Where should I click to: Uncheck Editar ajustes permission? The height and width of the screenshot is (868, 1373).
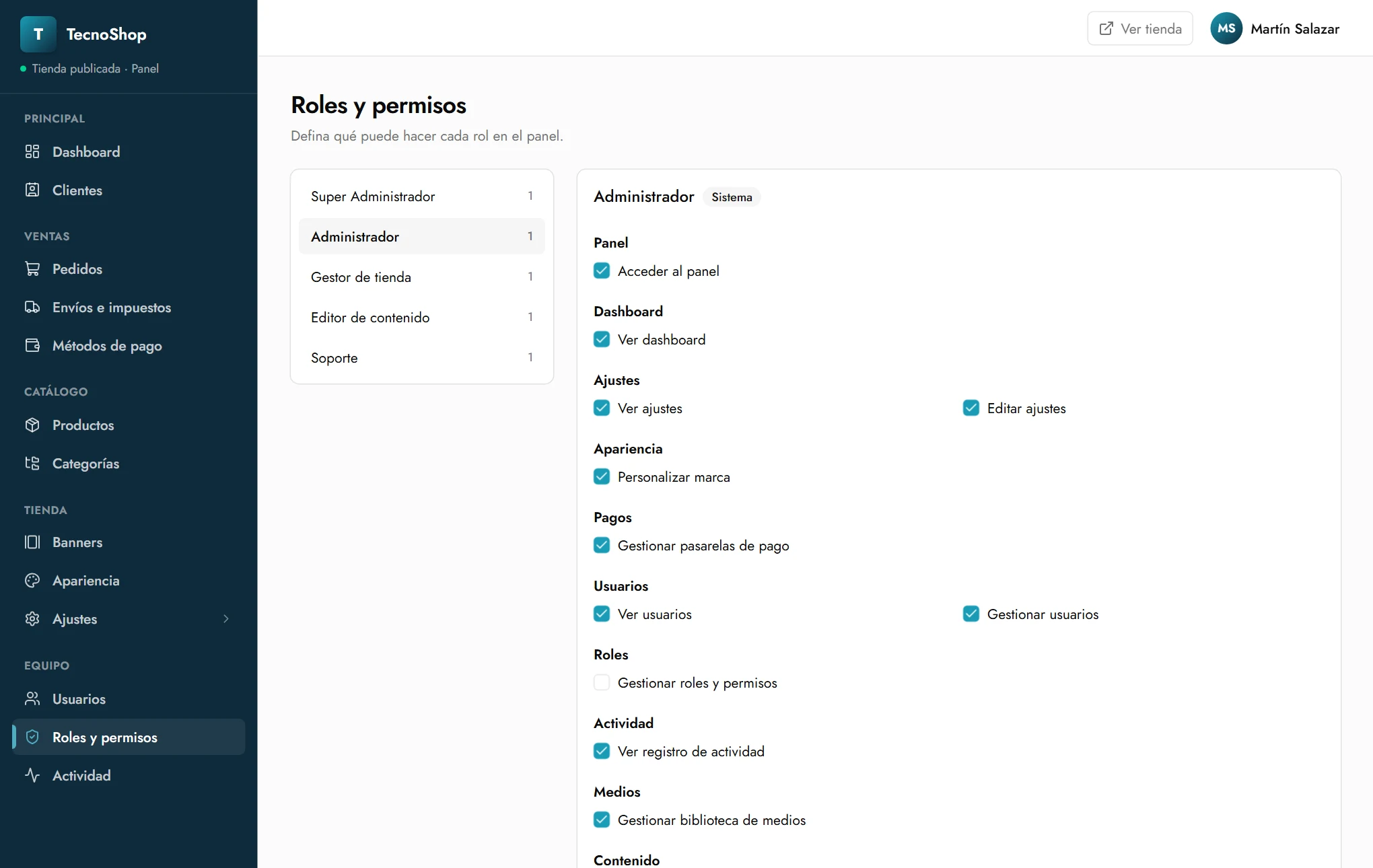pyautogui.click(x=971, y=408)
